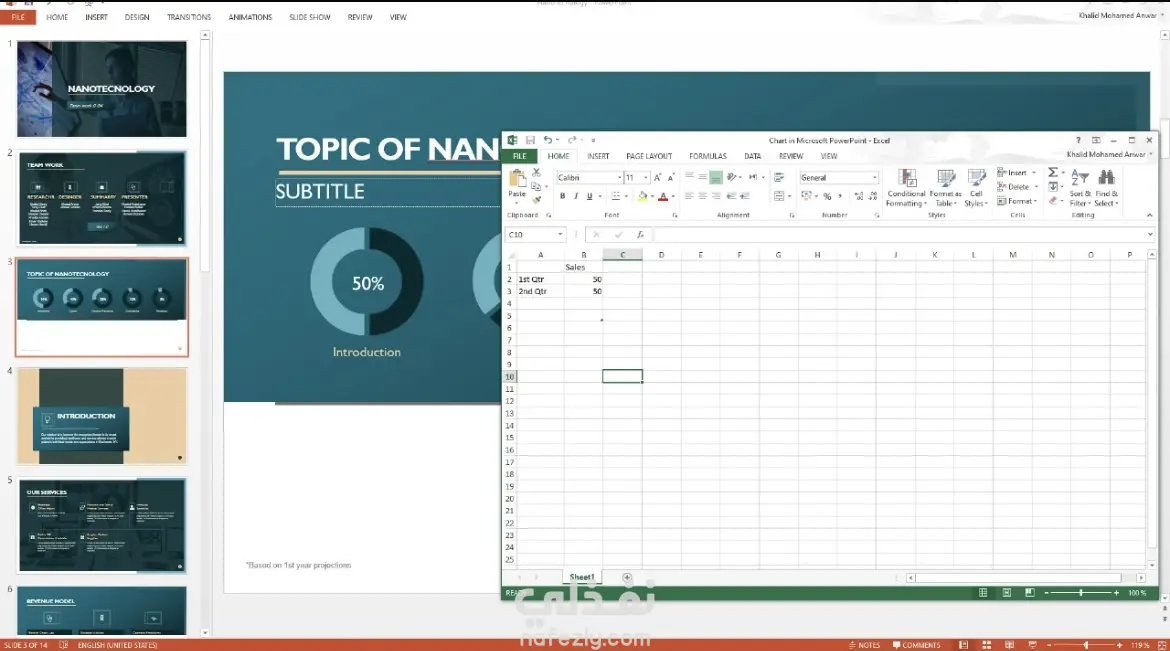Open the PowerPoint Transitions tab
This screenshot has width=1170, height=651.
click(189, 16)
